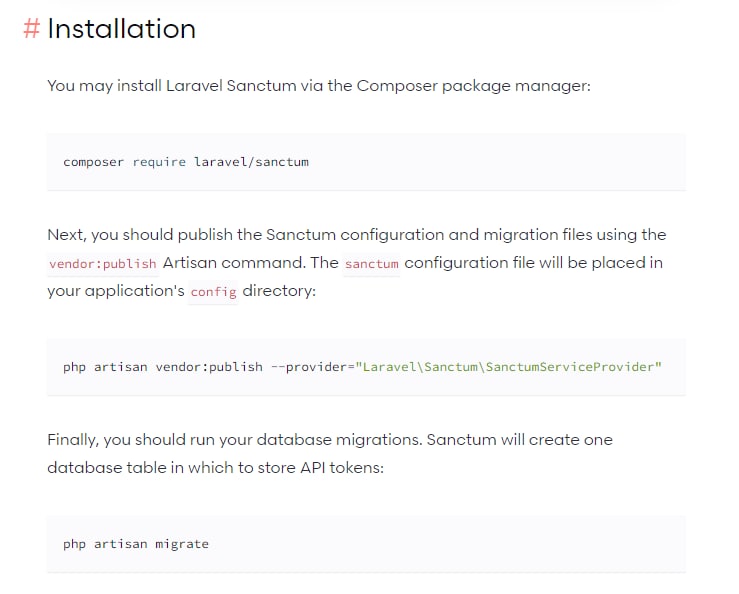Click the --provider option in the command
The height and width of the screenshot is (594, 739).
[309, 367]
